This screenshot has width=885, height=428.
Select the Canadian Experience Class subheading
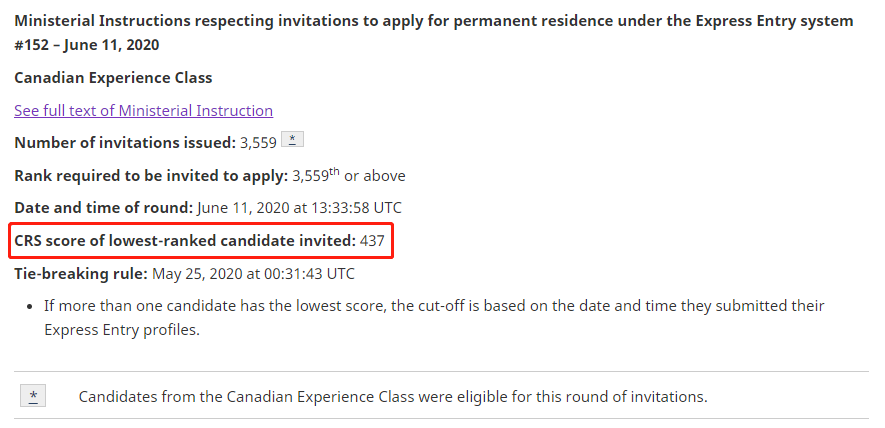[x=113, y=78]
